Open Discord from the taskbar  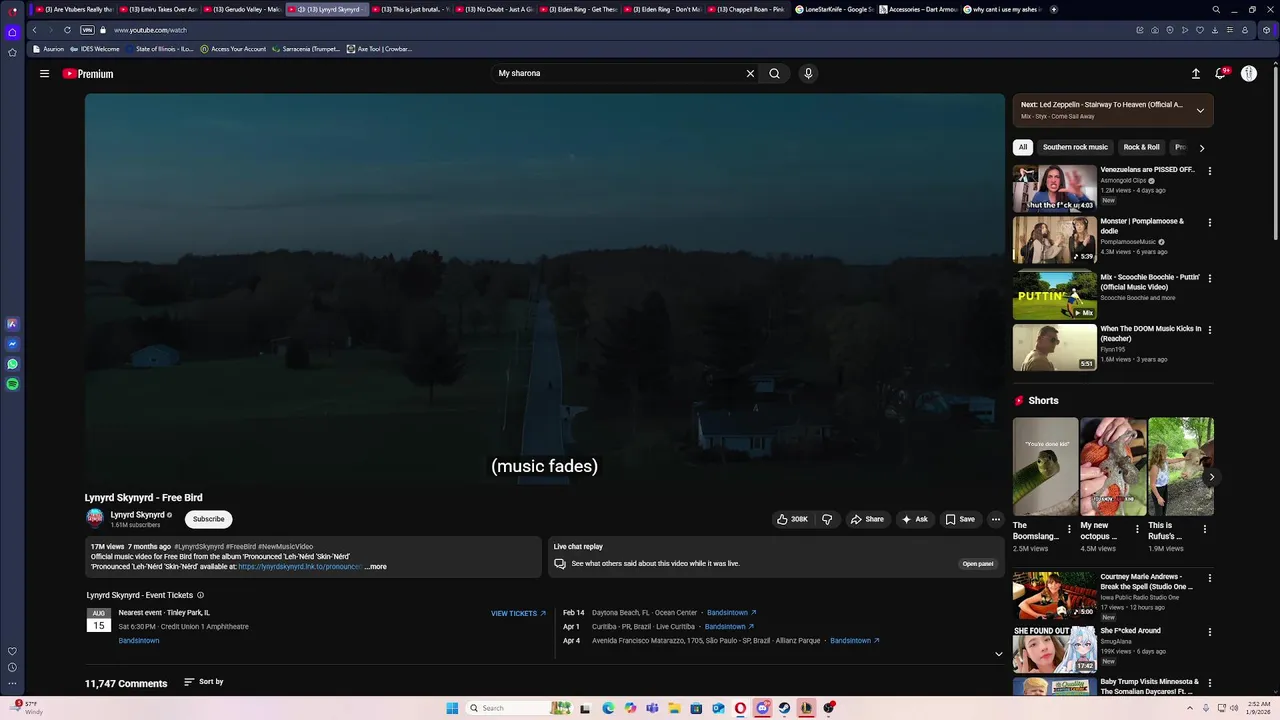point(762,708)
